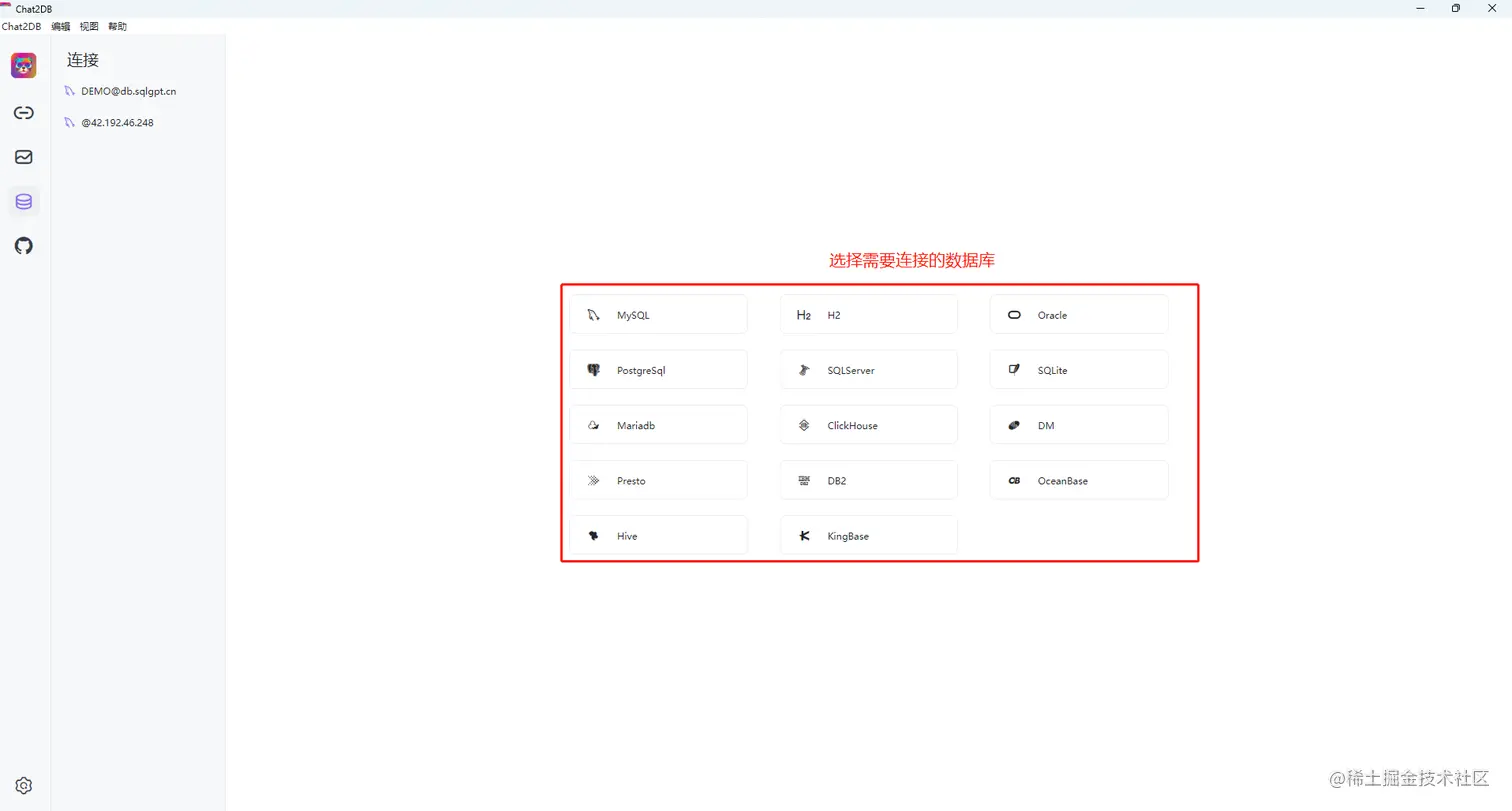Open the dashboard chart icon in sidebar

point(24,157)
